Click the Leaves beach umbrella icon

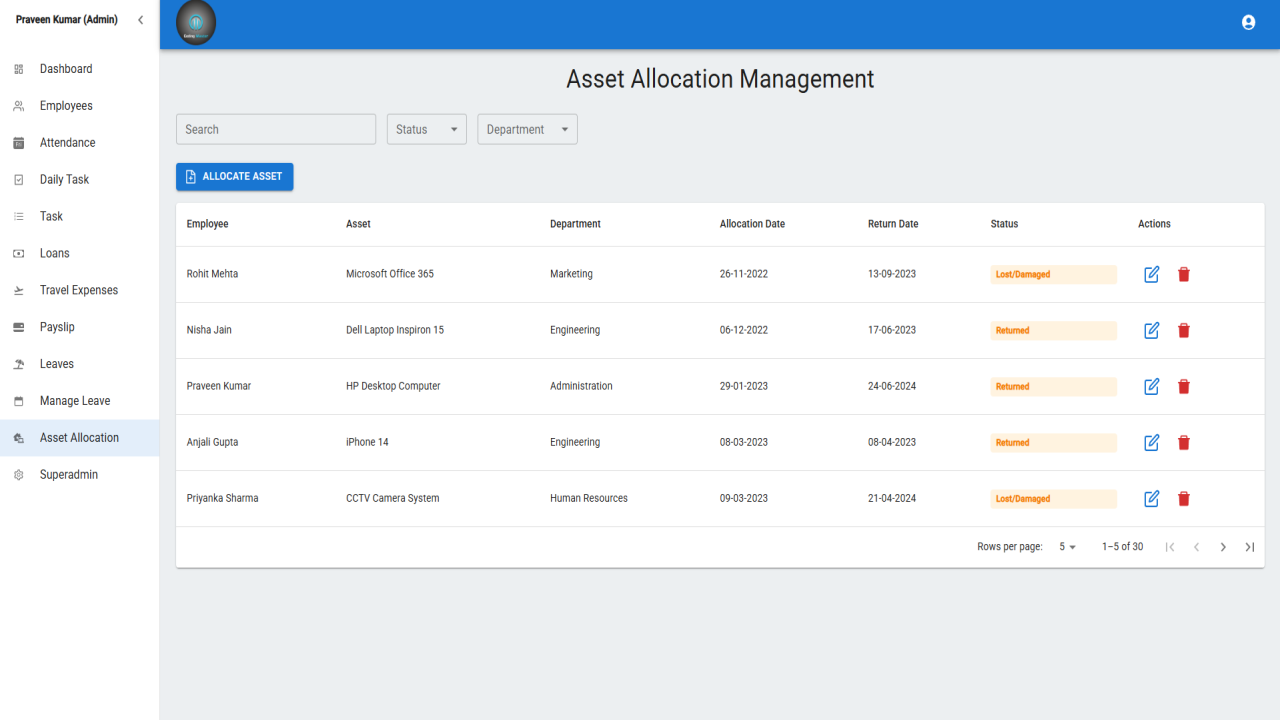coord(18,364)
